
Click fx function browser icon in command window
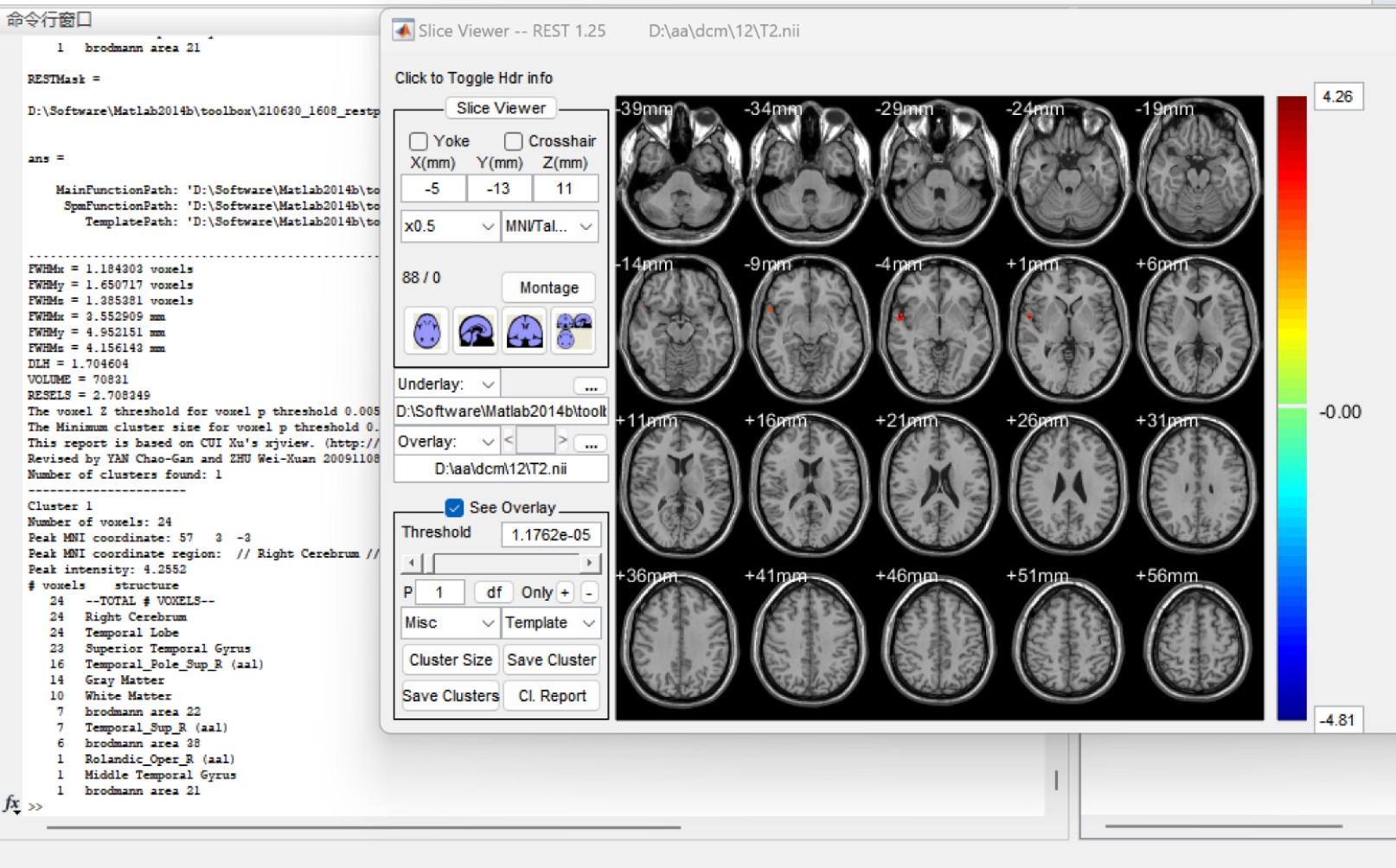(x=12, y=804)
